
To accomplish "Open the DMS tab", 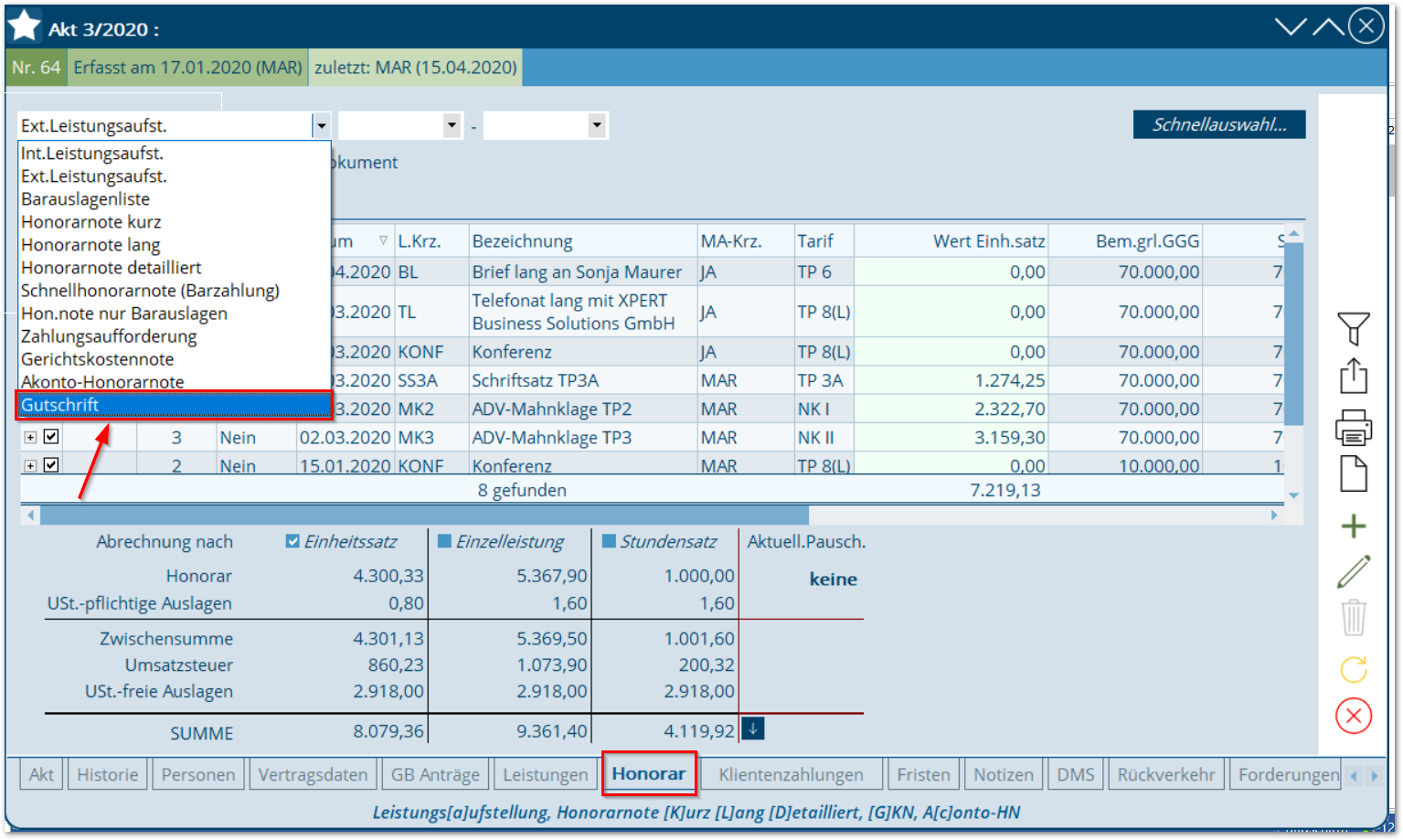I will click(x=1076, y=774).
